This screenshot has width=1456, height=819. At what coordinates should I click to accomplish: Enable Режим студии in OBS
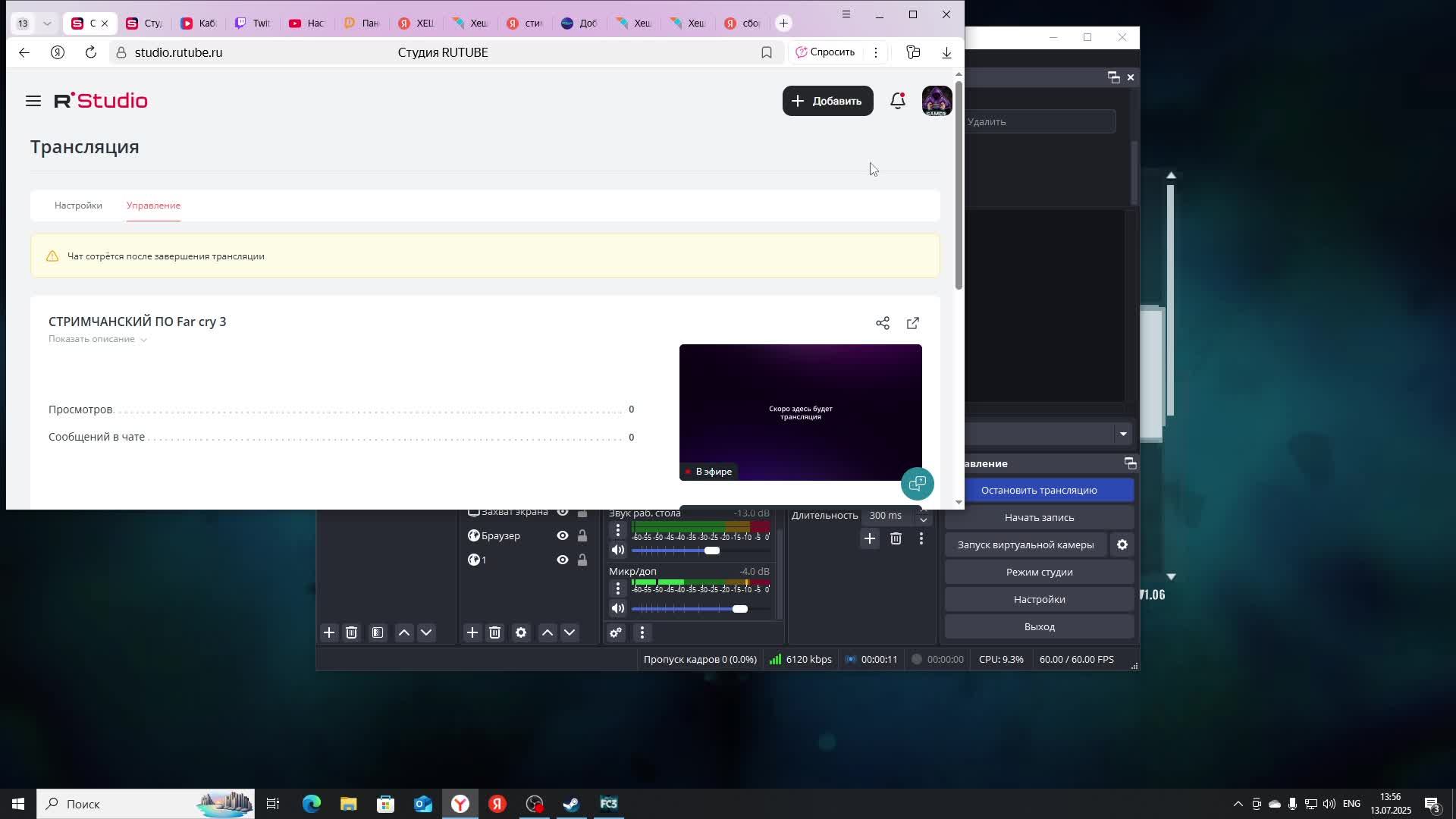pos(1039,572)
